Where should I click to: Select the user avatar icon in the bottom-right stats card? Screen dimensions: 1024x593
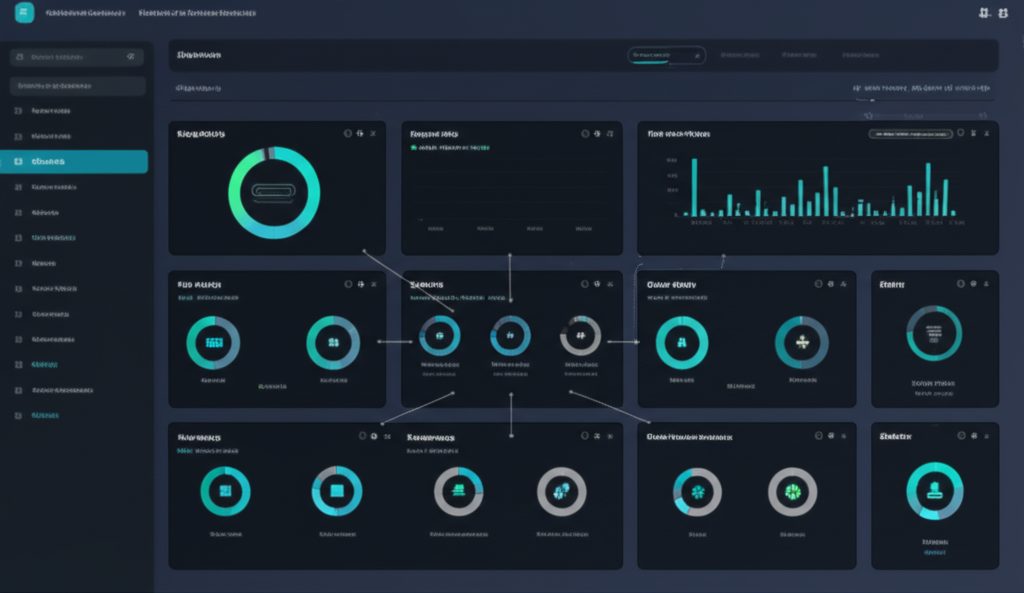coord(934,490)
